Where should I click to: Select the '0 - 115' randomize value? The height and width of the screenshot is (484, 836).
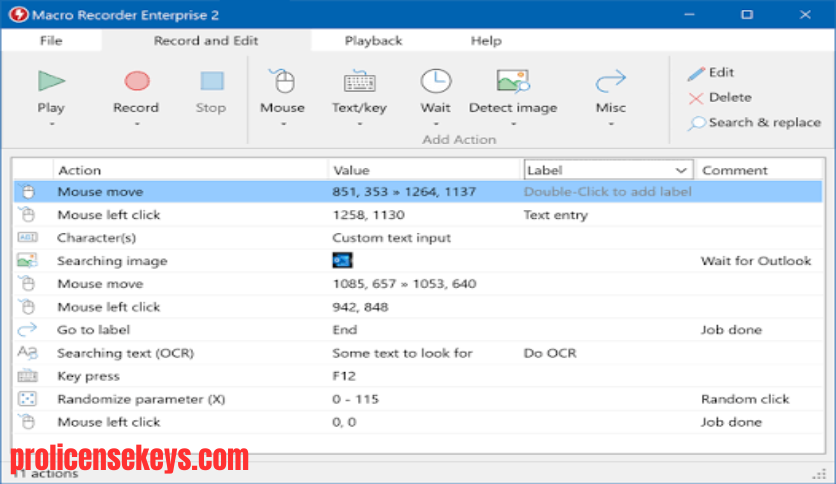click(x=356, y=399)
